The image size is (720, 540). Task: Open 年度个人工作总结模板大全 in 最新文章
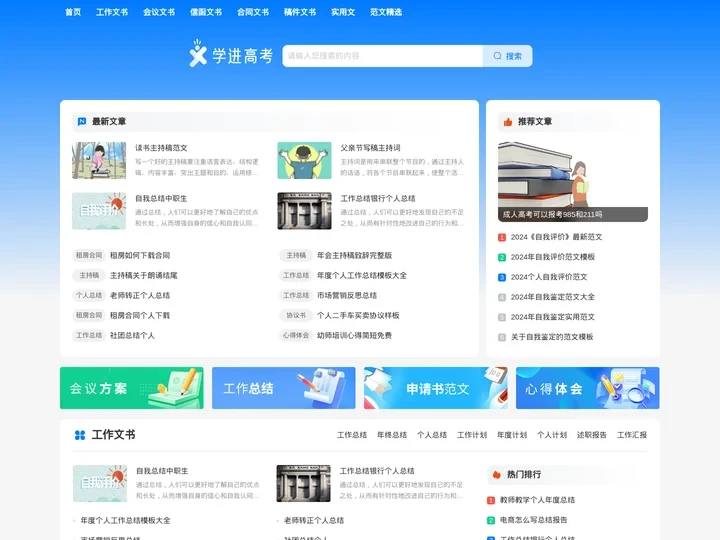[x=362, y=276]
